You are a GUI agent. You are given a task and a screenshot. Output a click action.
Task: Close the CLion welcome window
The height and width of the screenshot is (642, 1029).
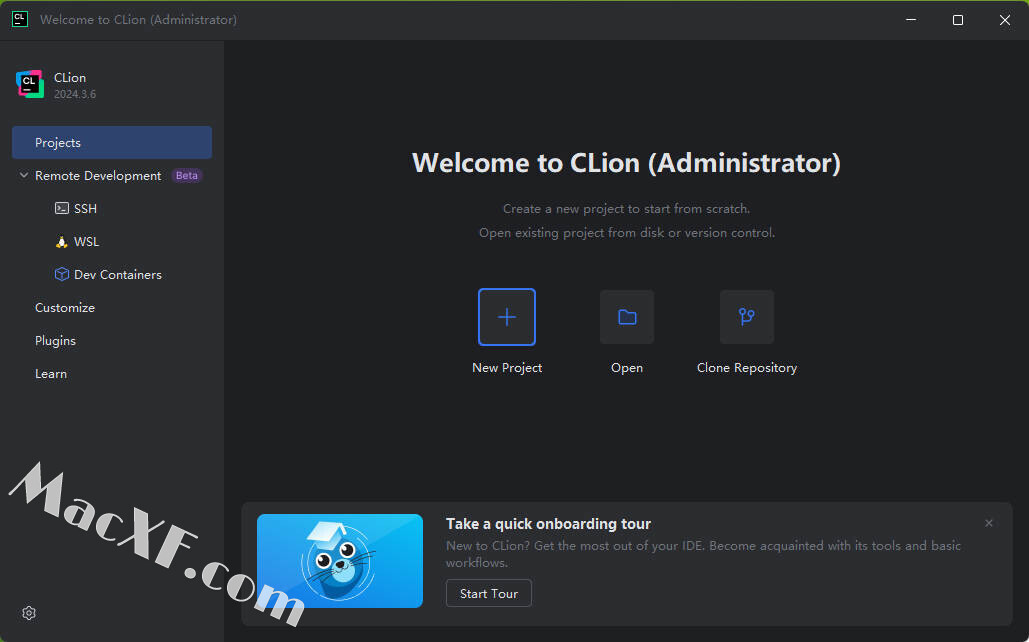coord(1005,20)
